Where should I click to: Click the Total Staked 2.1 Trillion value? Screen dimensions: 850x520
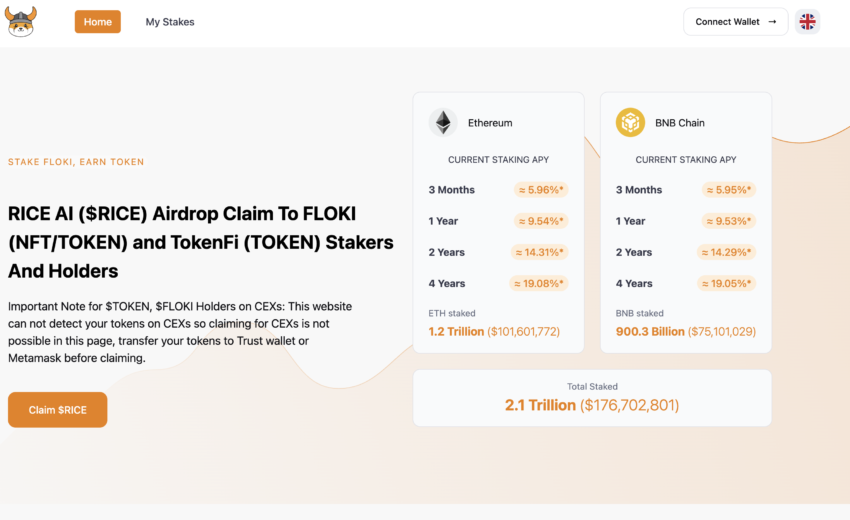tap(592, 405)
